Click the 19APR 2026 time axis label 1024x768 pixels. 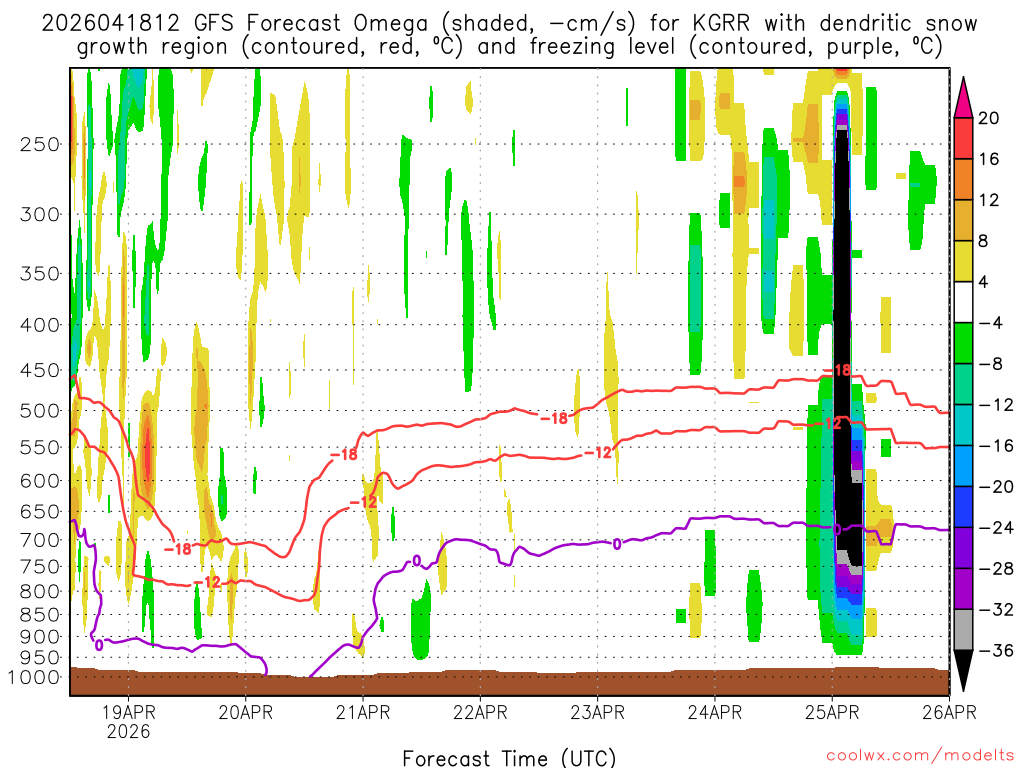coord(129,721)
